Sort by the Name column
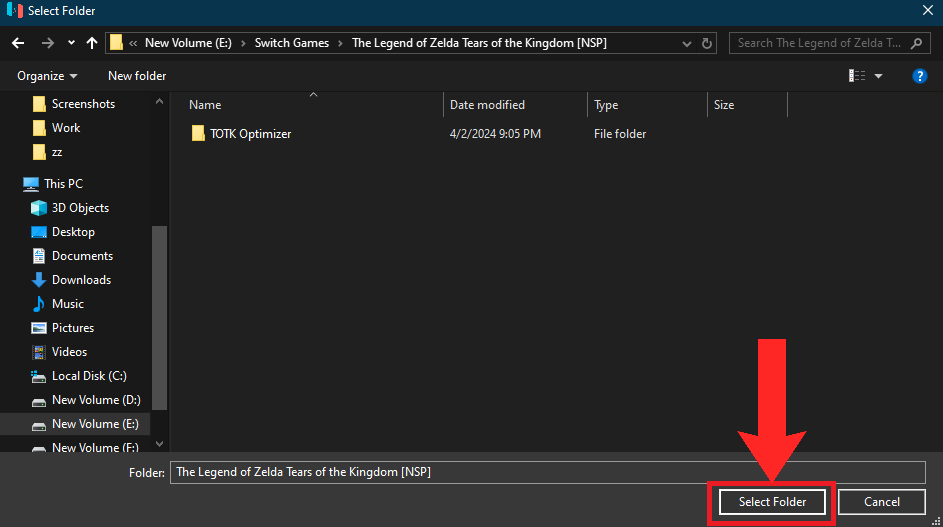 (205, 105)
